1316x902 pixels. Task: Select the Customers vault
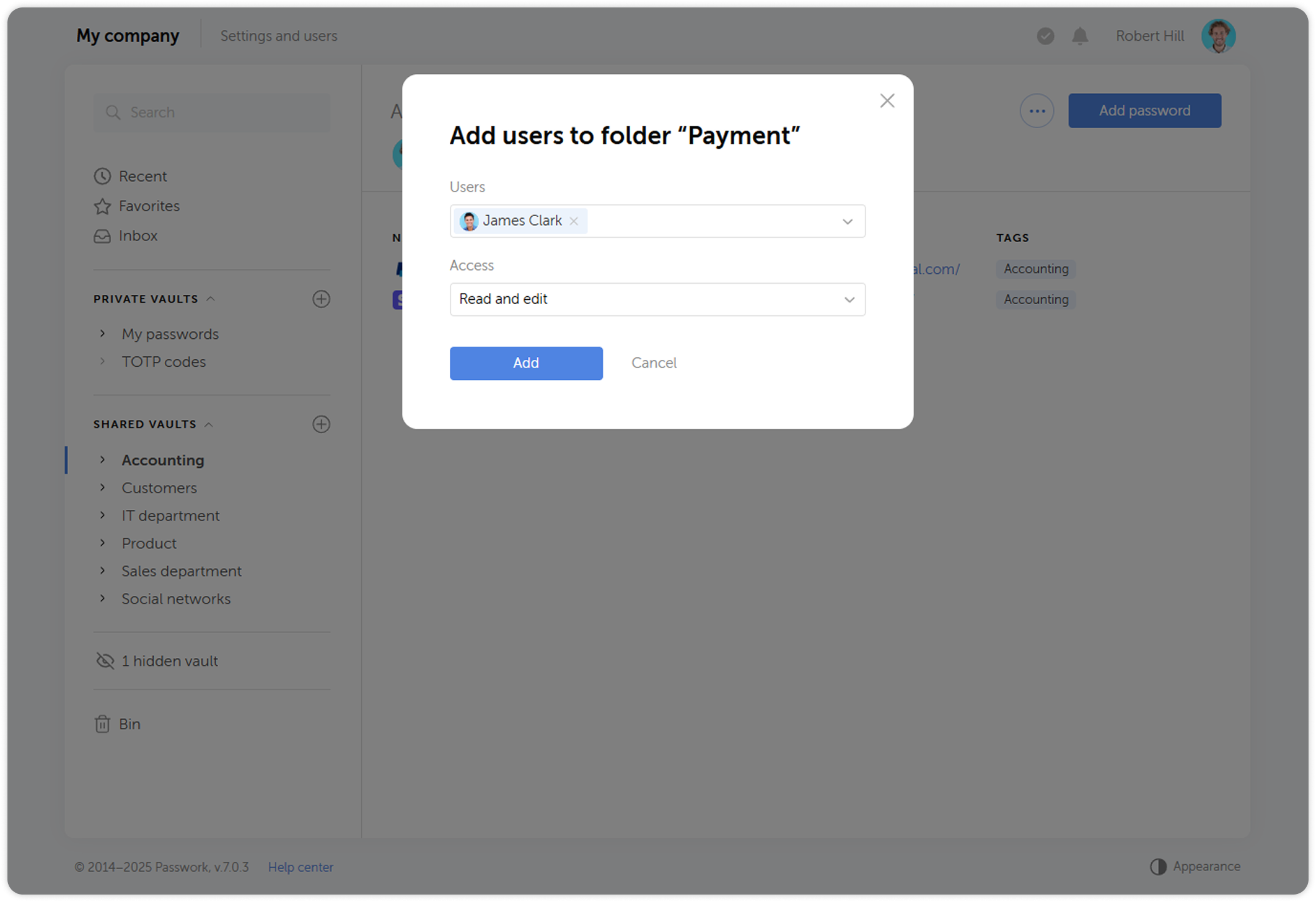(159, 488)
